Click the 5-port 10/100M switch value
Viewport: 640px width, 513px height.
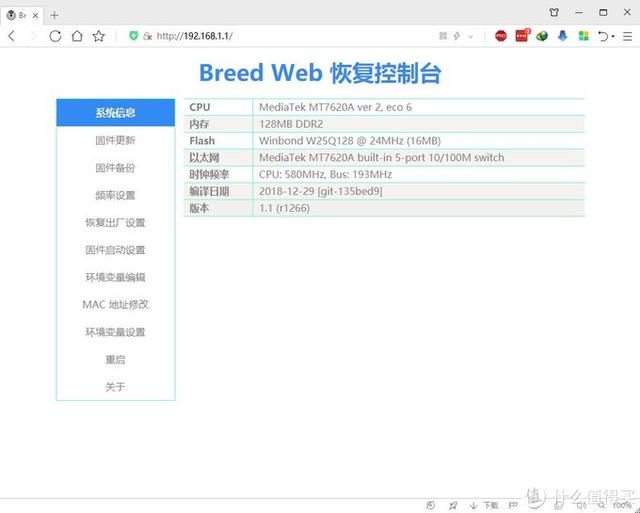[381, 158]
